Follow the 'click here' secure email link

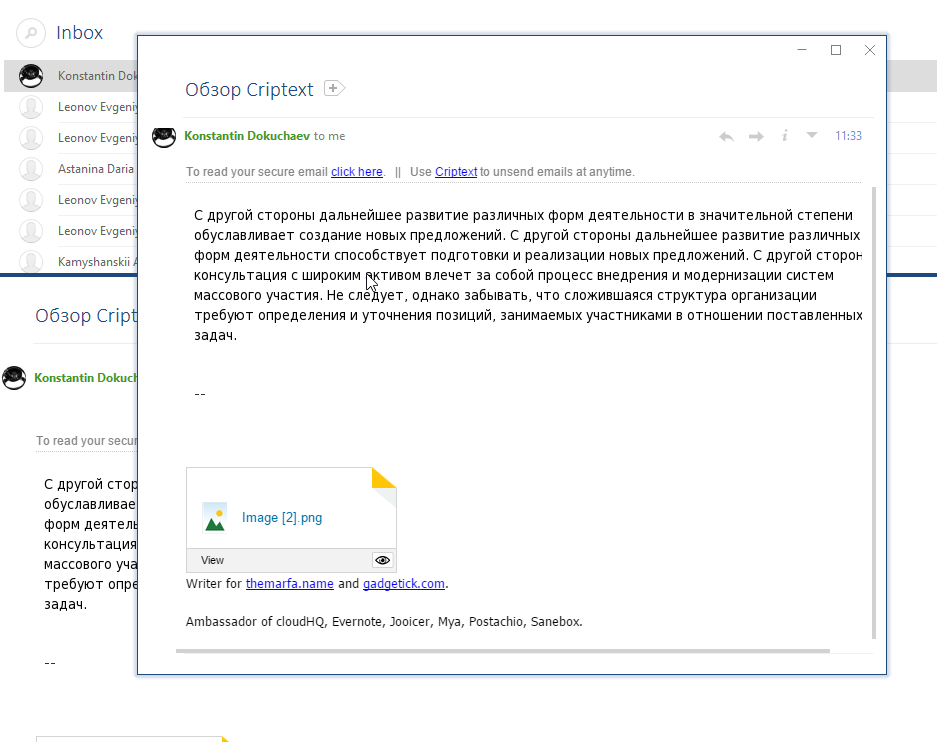coord(357,172)
